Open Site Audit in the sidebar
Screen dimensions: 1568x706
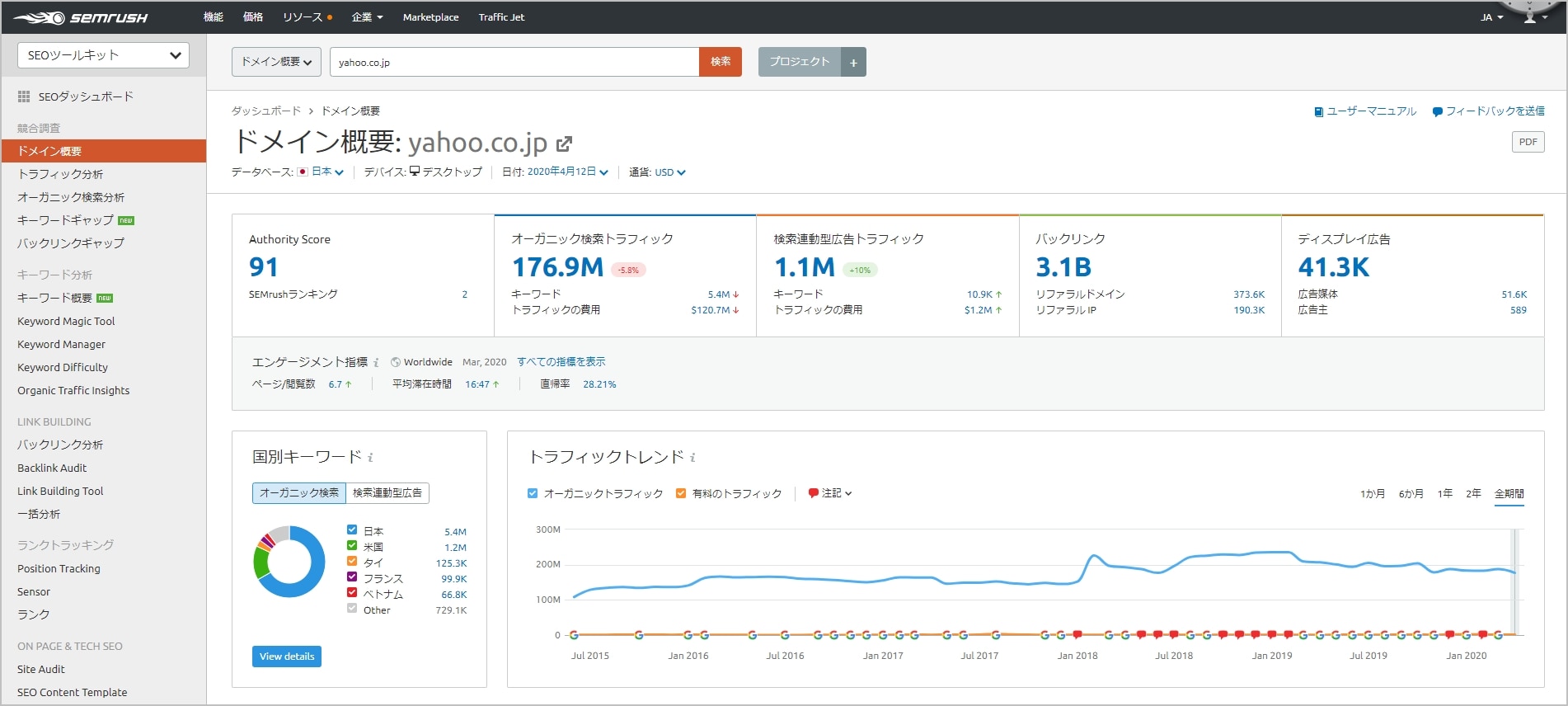[41, 669]
